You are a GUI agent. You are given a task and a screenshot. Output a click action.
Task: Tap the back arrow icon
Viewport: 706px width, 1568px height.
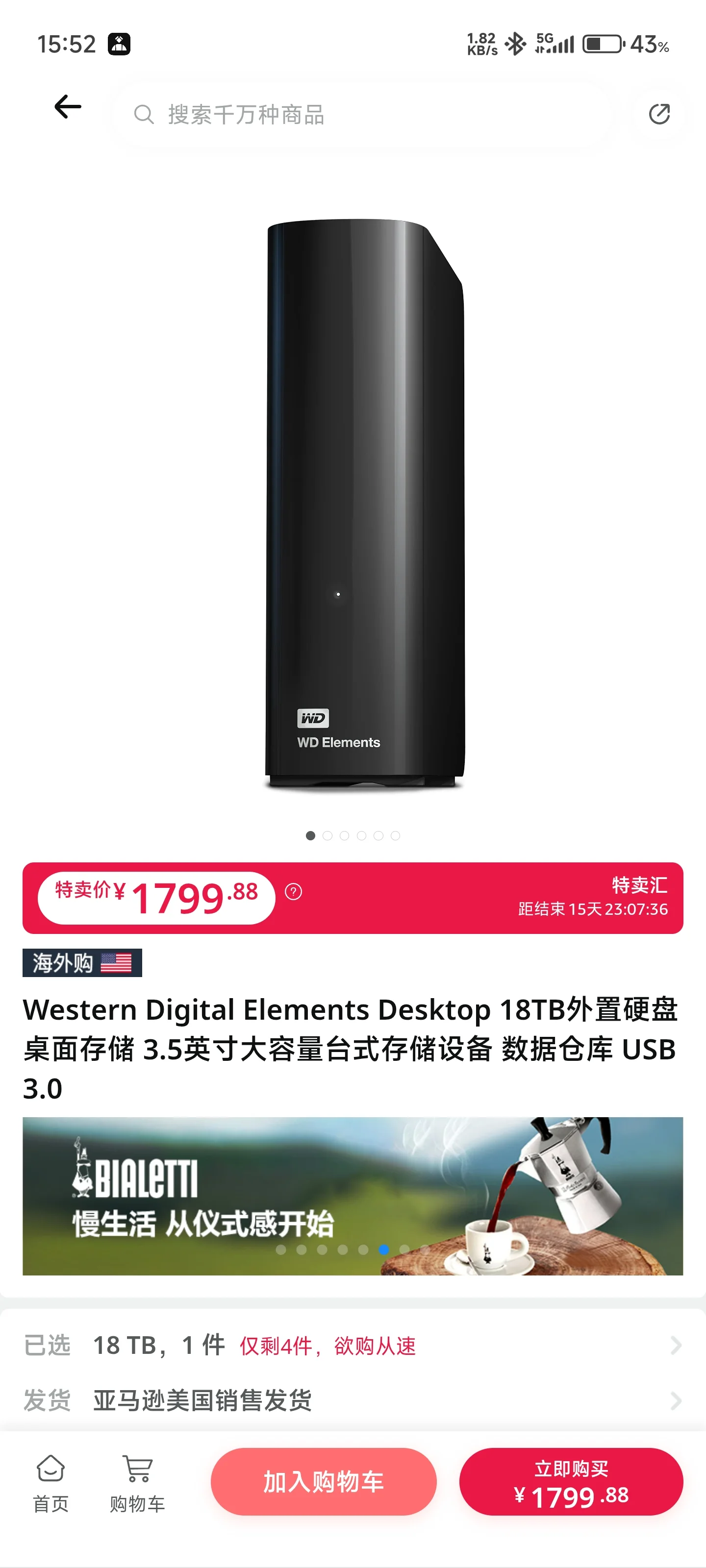click(68, 107)
